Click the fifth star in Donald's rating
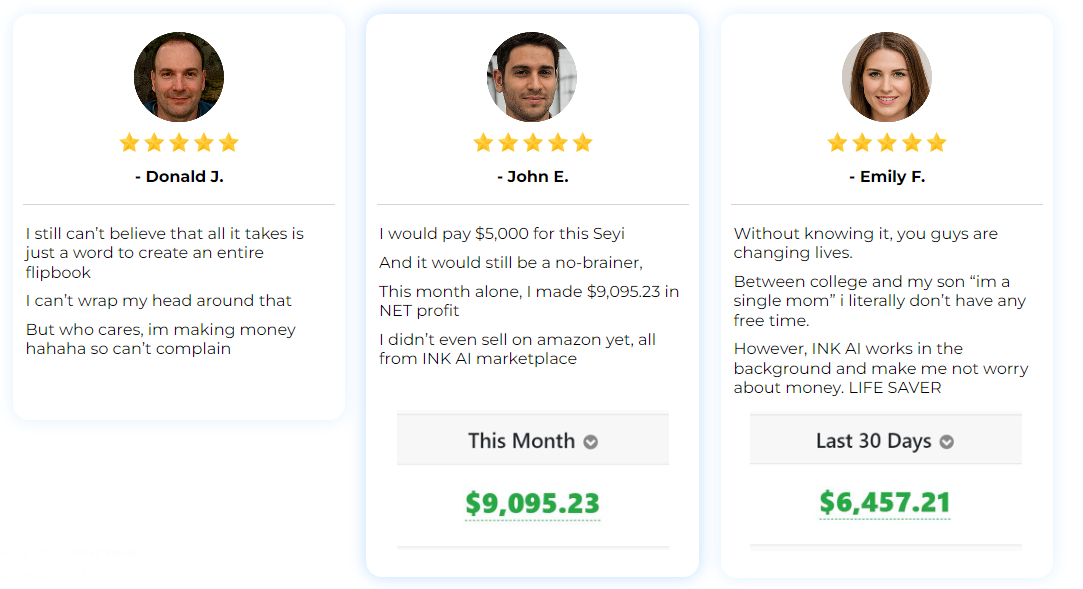The width and height of the screenshot is (1083, 589). point(229,143)
